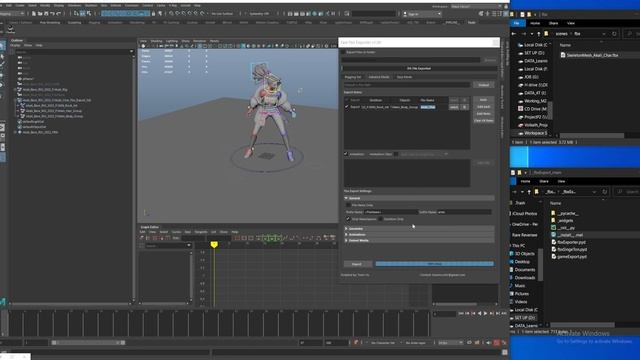Viewport: 640px width, 360px height.
Task: Click the Open Scene icon in Maya status line
Action: [40, 13]
